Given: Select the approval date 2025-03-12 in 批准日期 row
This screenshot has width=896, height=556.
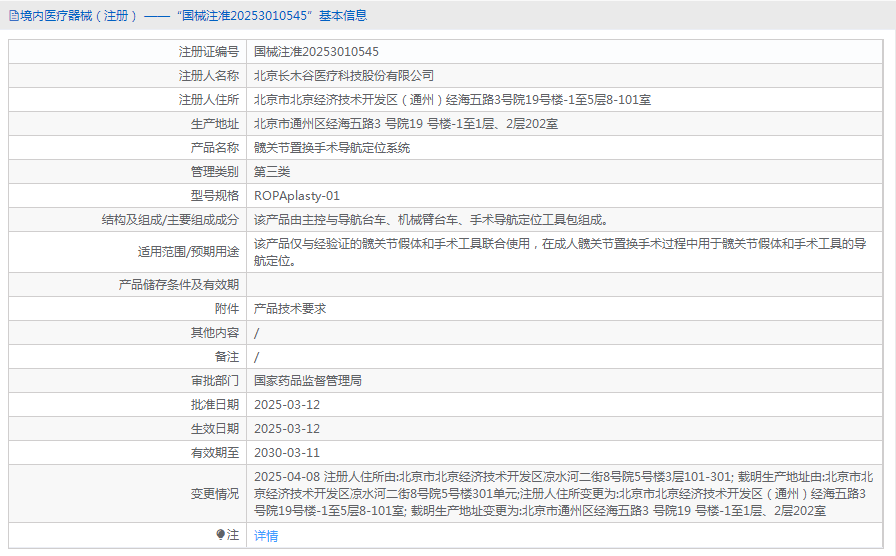Looking at the screenshot, I should tap(287, 405).
